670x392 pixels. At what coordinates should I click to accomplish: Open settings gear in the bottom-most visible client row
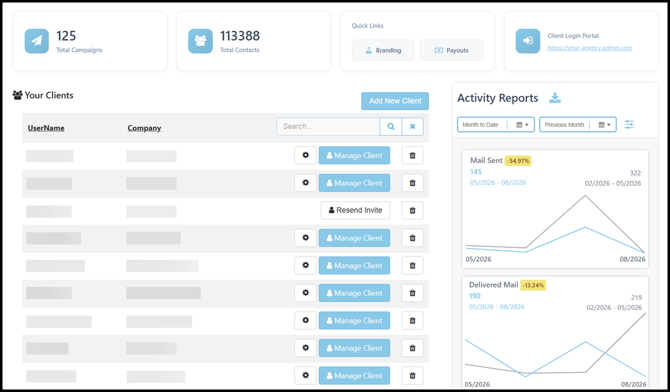point(306,375)
